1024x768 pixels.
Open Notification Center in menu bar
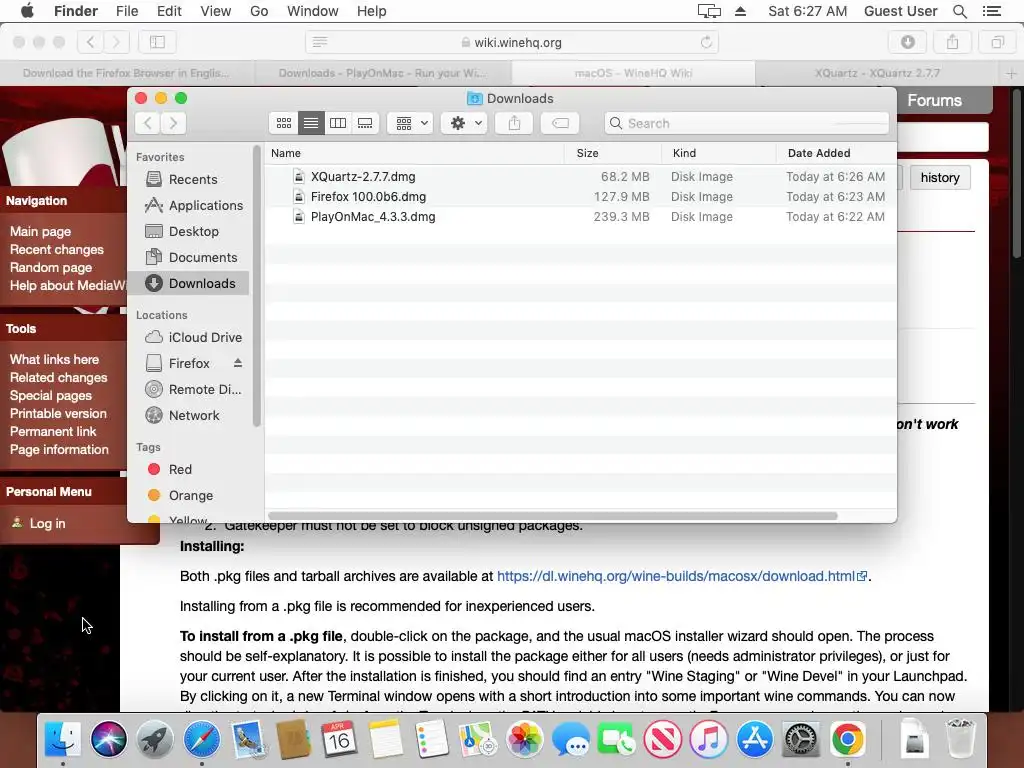(992, 11)
